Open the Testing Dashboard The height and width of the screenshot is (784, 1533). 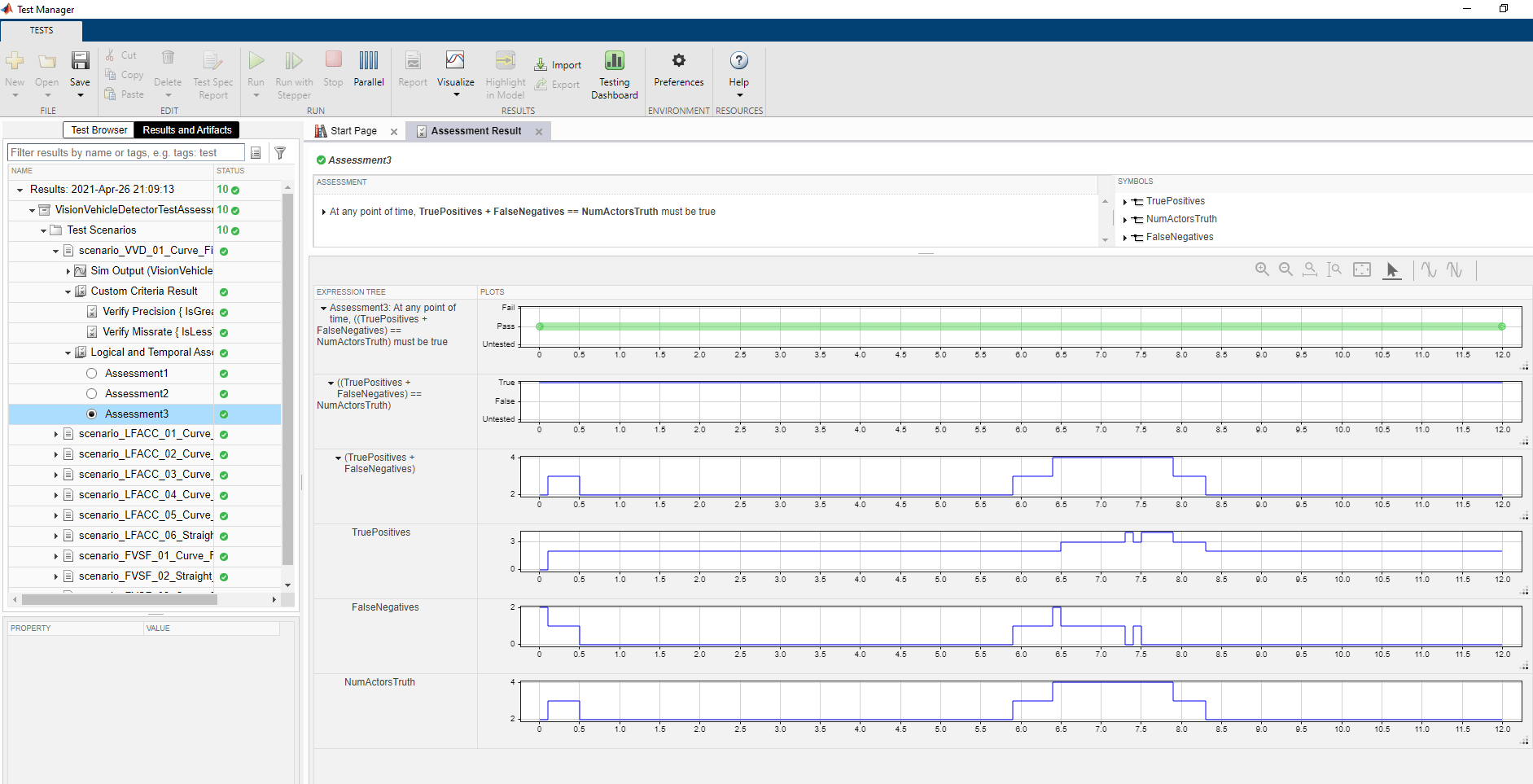614,61
